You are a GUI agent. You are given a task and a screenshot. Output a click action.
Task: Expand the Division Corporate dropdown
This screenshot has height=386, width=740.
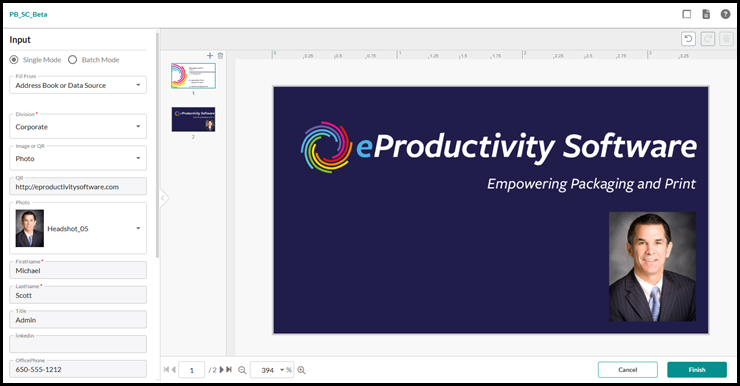coord(78,126)
